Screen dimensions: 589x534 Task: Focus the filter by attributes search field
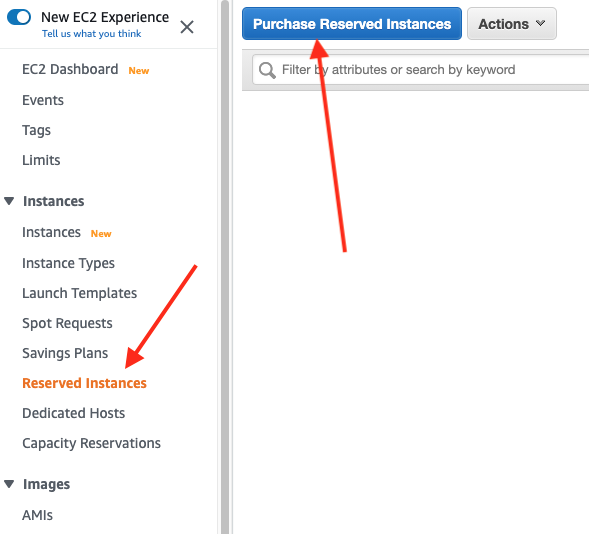pos(421,70)
